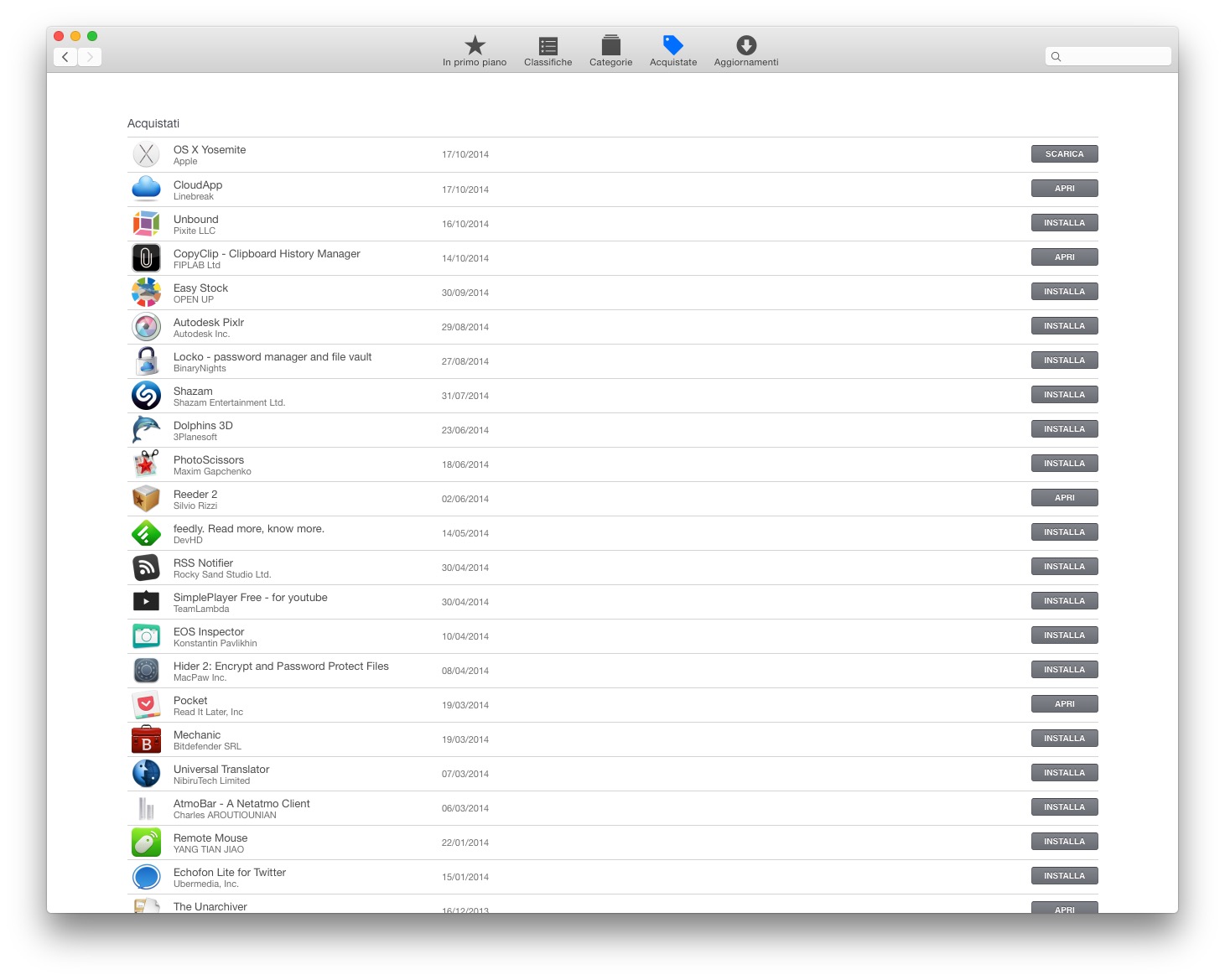Open Pocket using its Apri button
The width and height of the screenshot is (1225, 980).
click(1065, 704)
